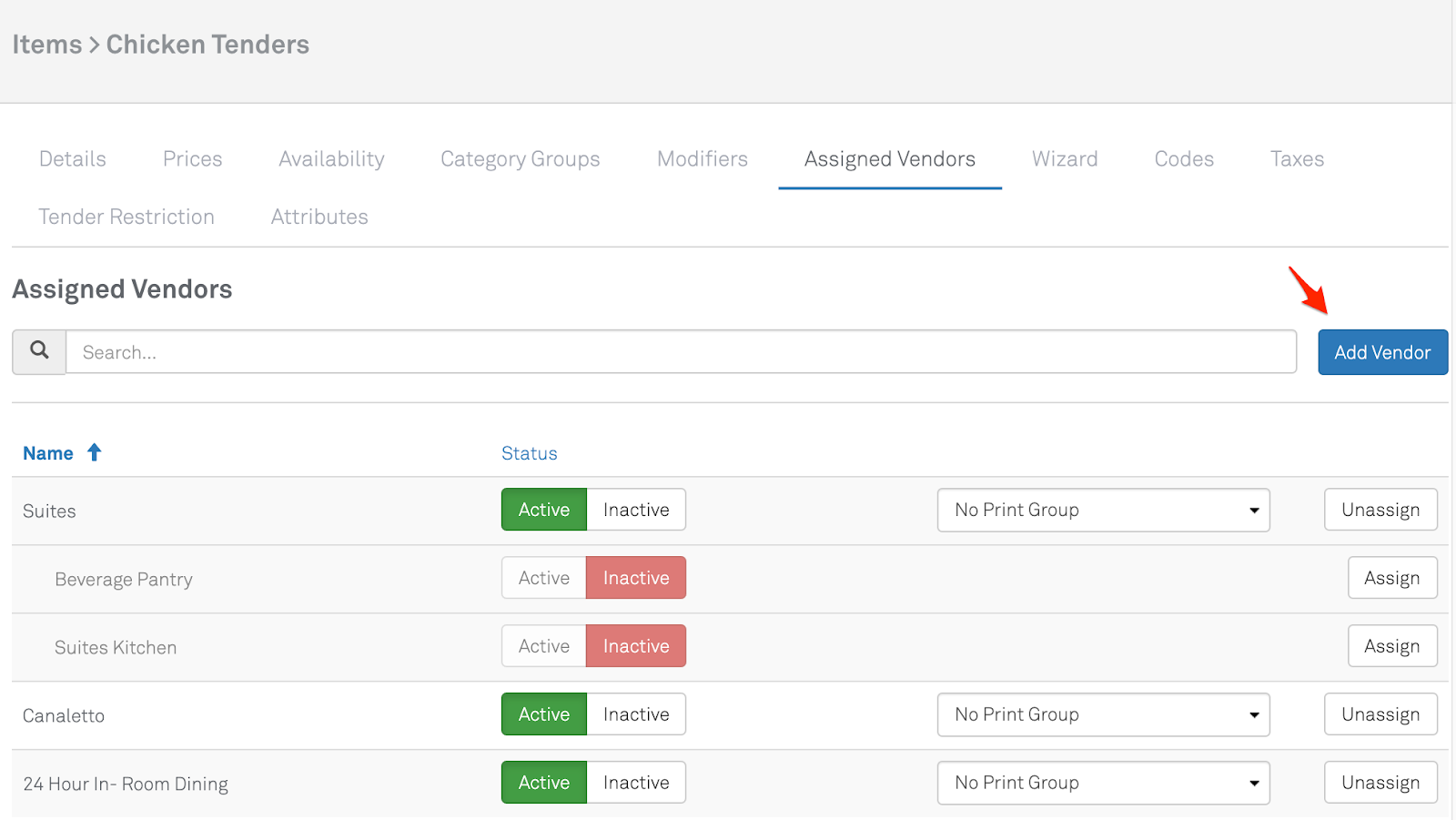Unassign the Canaletto vendor
The height and width of the screenshot is (820, 1456).
click(x=1380, y=714)
